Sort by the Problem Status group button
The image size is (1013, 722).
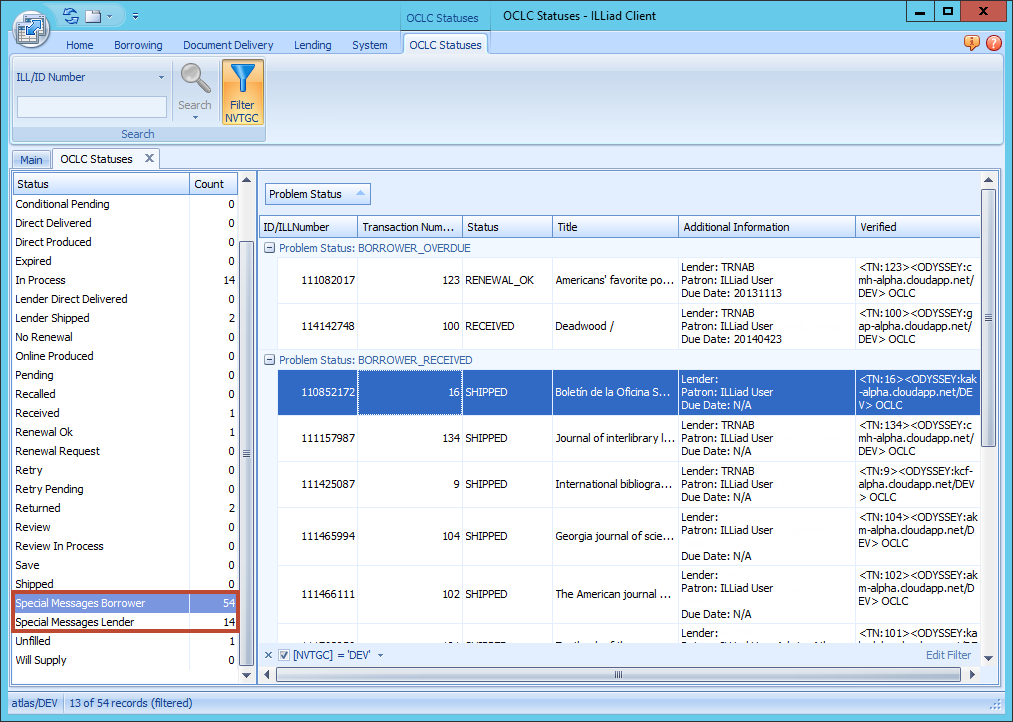pyautogui.click(x=317, y=194)
